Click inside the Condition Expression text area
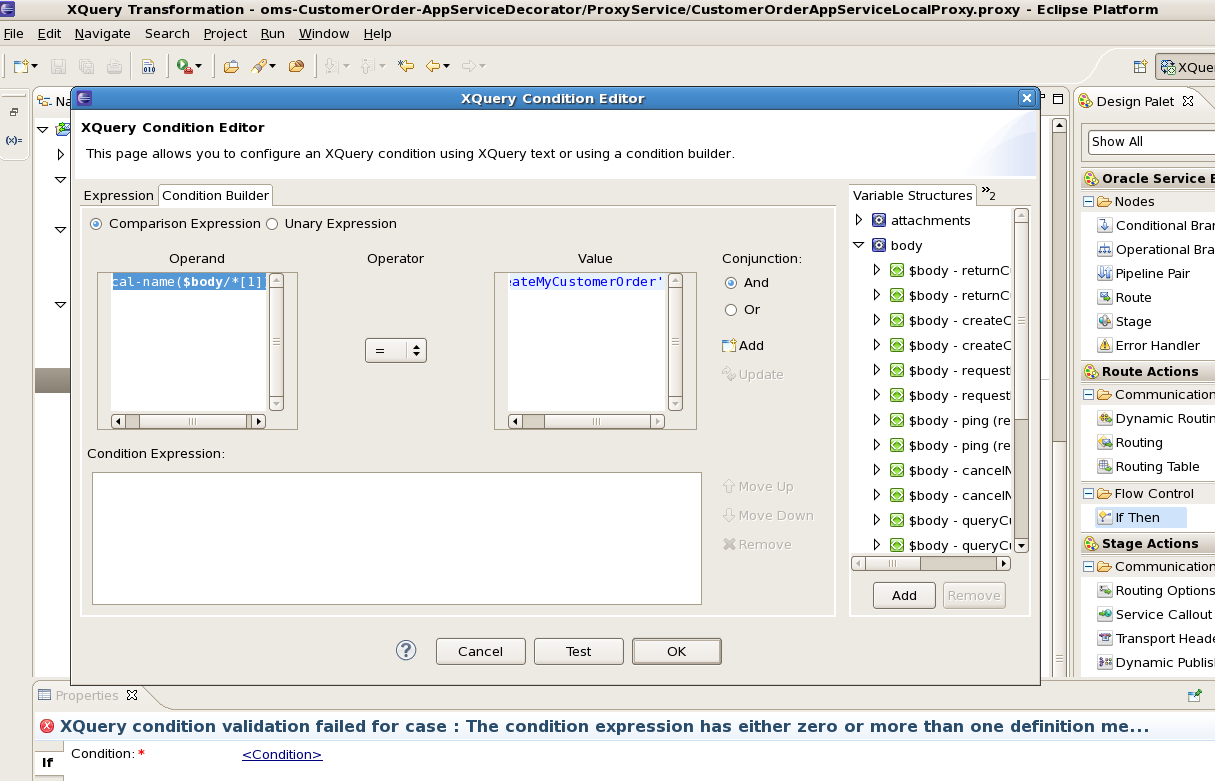 point(396,538)
